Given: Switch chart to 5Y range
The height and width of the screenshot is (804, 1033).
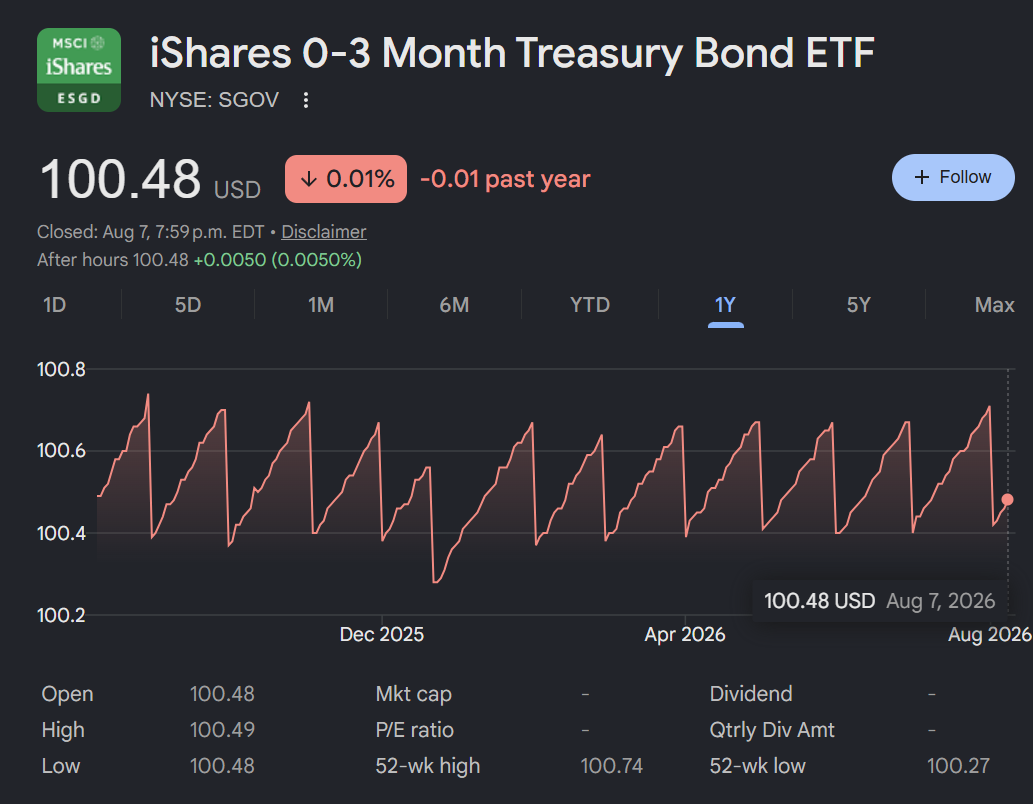Looking at the screenshot, I should [x=858, y=305].
